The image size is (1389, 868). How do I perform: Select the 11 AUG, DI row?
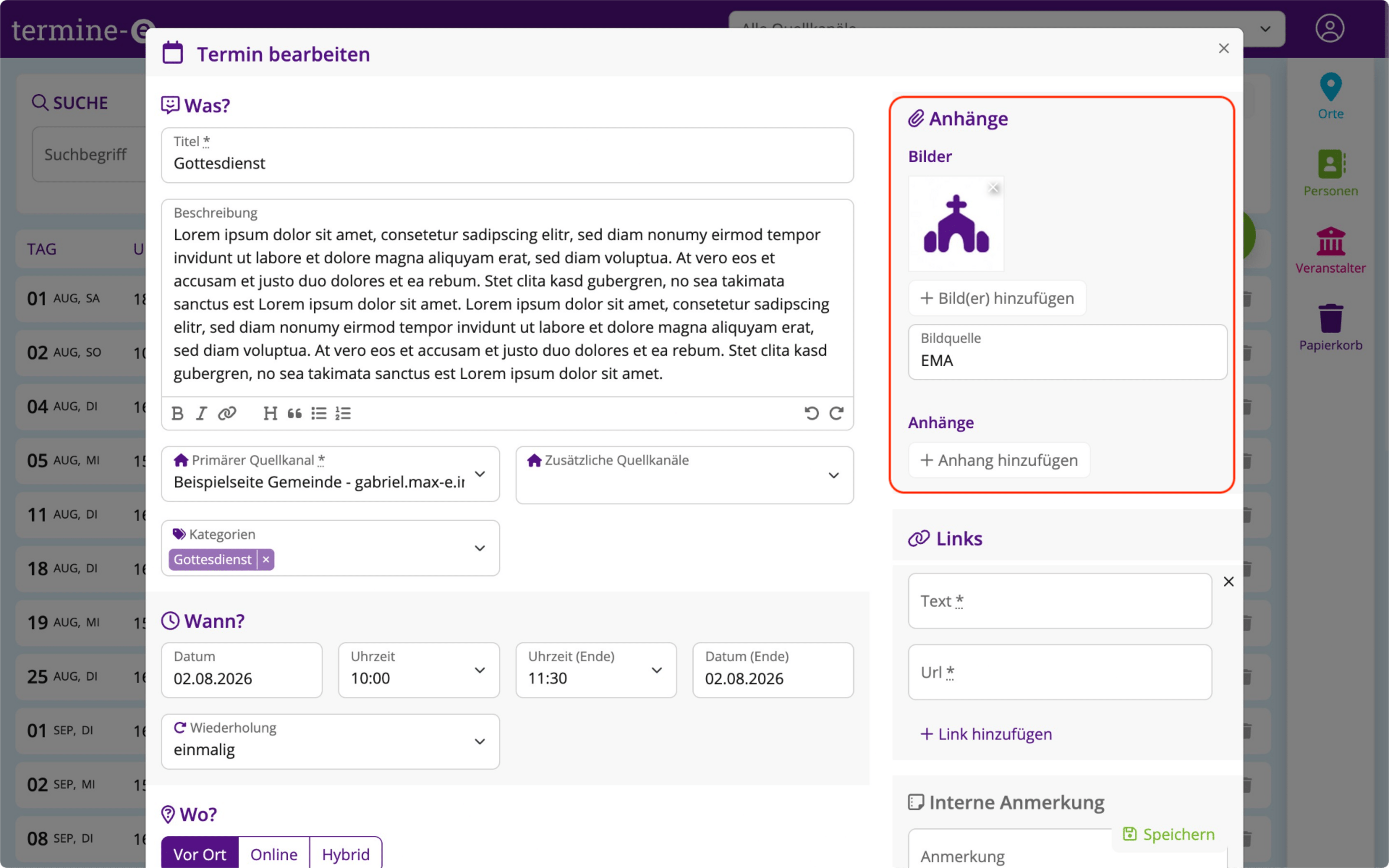point(80,514)
